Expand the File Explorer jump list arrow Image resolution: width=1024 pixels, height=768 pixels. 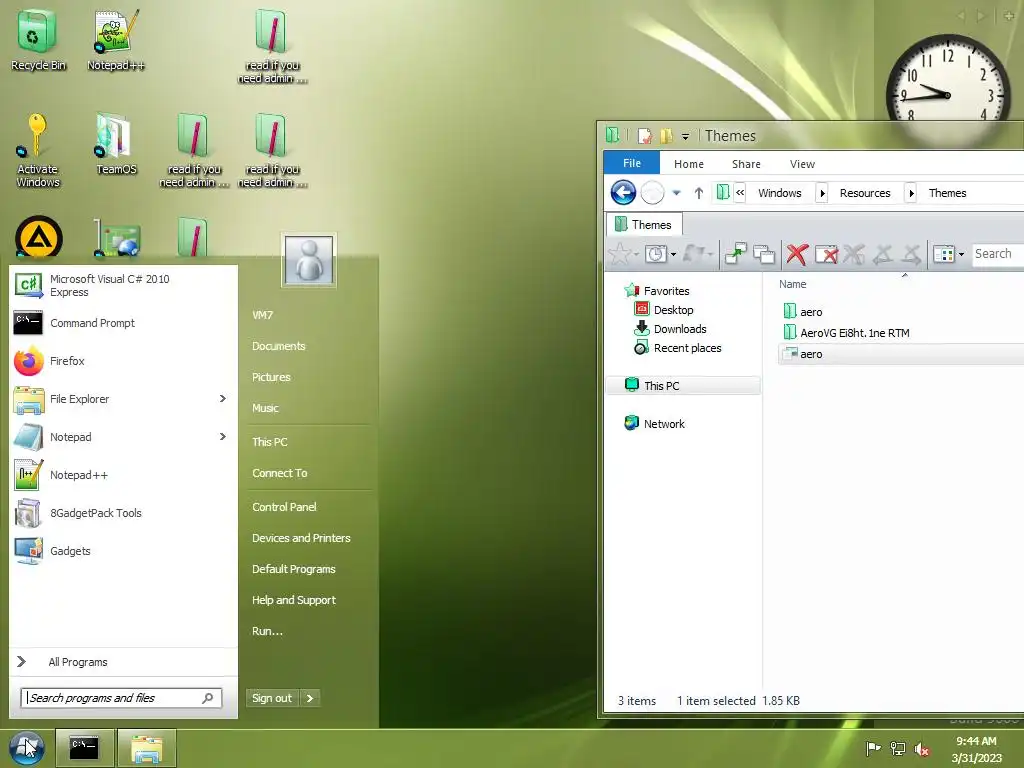coord(223,398)
